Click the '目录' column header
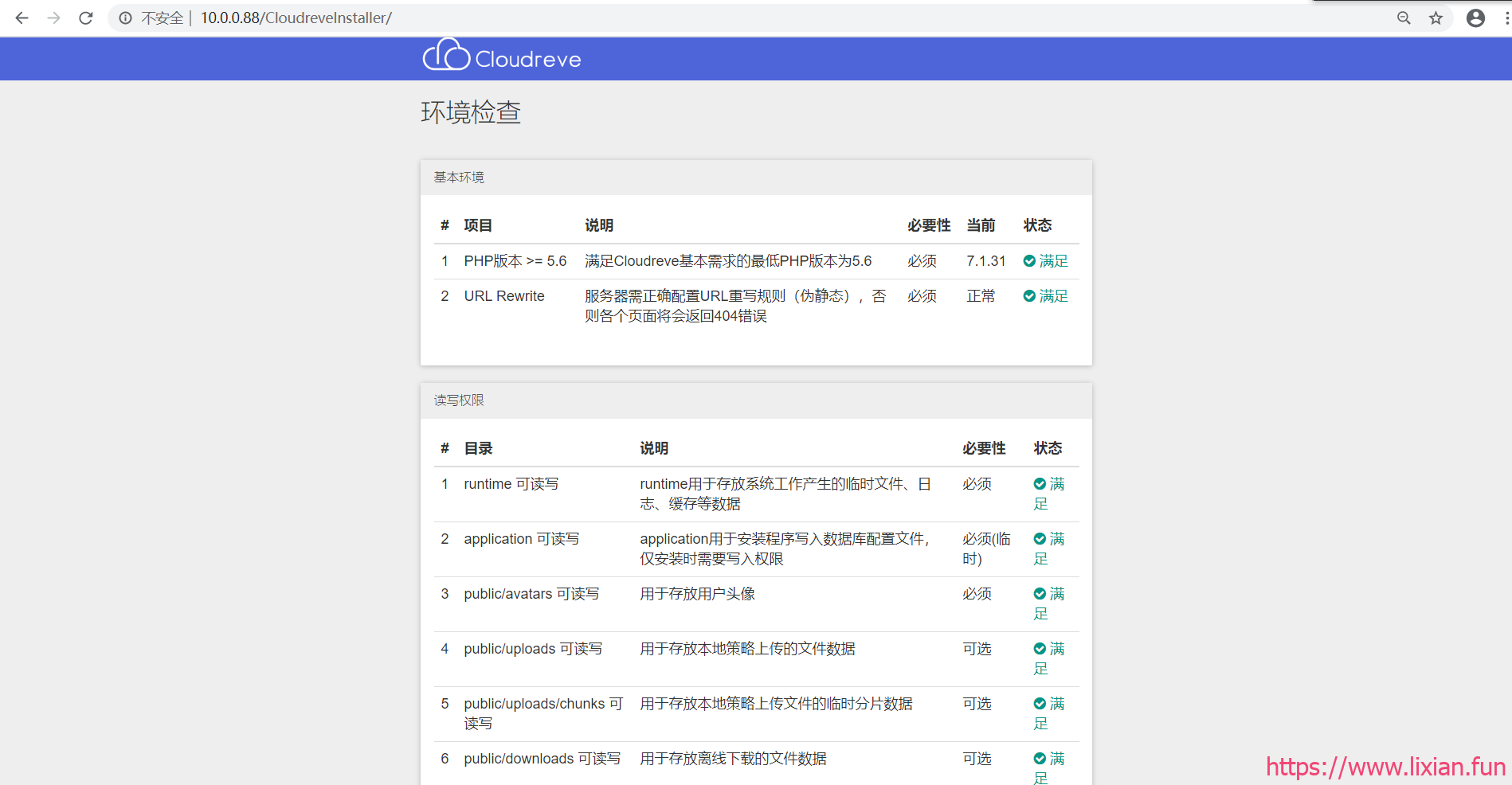1512x785 pixels. pyautogui.click(x=478, y=448)
